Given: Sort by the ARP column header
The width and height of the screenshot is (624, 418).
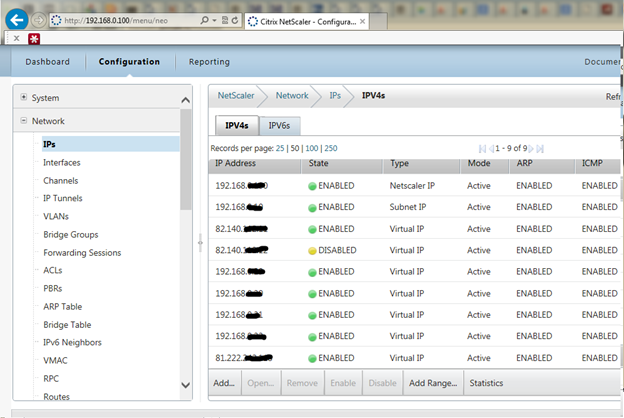Looking at the screenshot, I should pos(542,166).
